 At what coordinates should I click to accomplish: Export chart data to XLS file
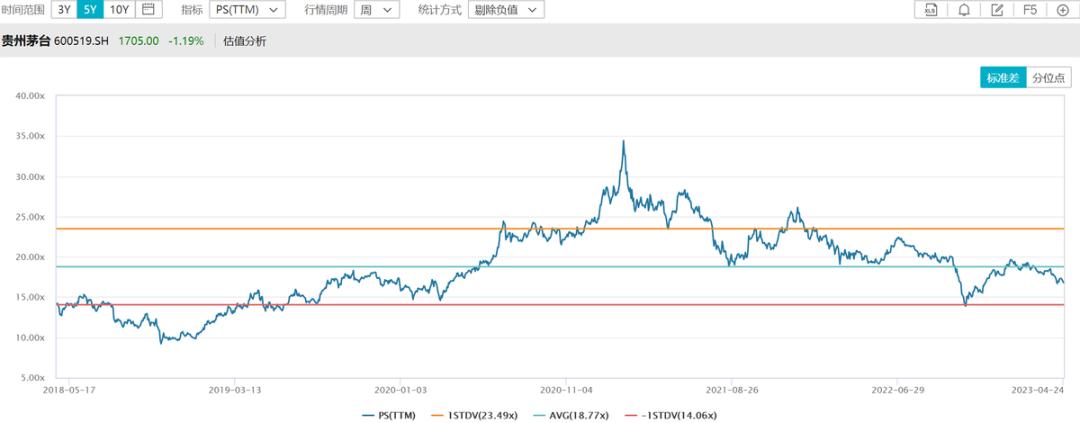coord(931,10)
